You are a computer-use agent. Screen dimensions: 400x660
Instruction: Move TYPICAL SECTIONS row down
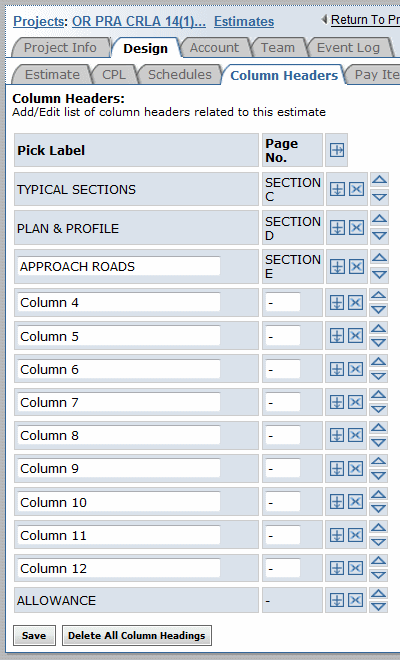379,197
